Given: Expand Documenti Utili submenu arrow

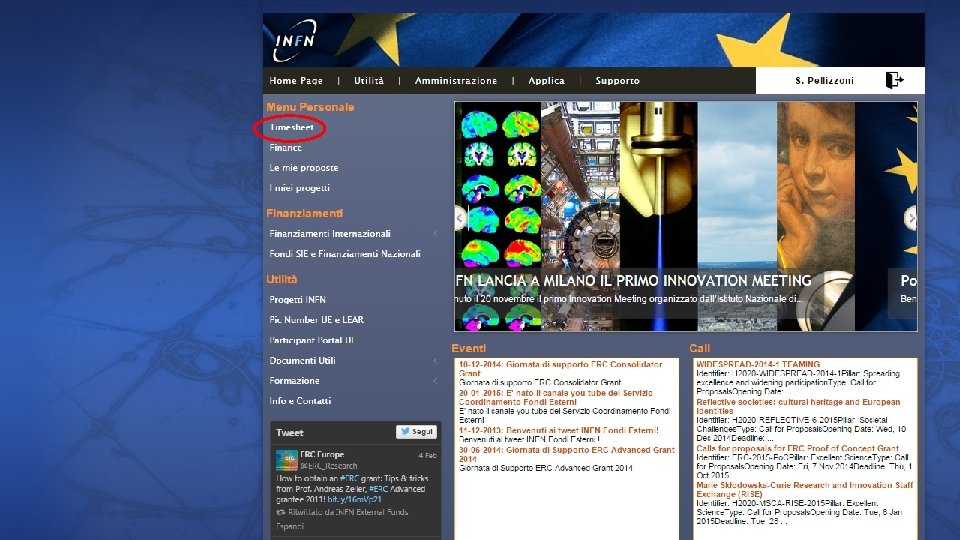Looking at the screenshot, I should click(x=435, y=361).
